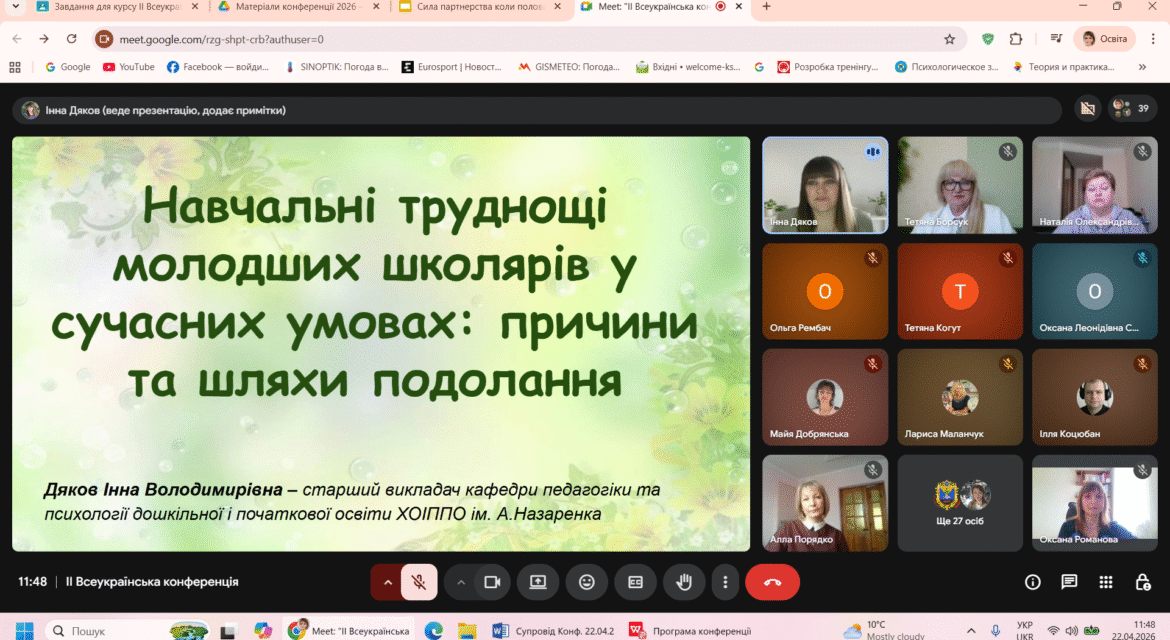
Task: Toggle the camera button
Action: 492,583
